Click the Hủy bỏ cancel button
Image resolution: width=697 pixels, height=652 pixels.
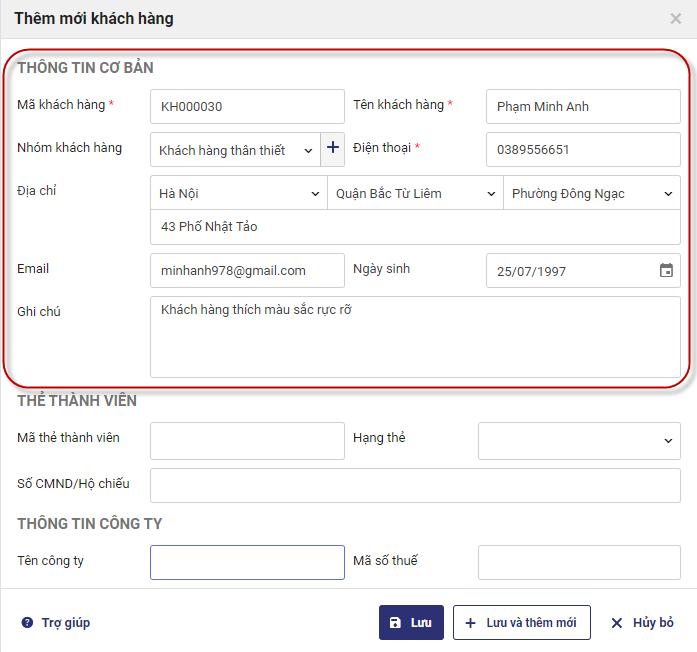point(642,622)
